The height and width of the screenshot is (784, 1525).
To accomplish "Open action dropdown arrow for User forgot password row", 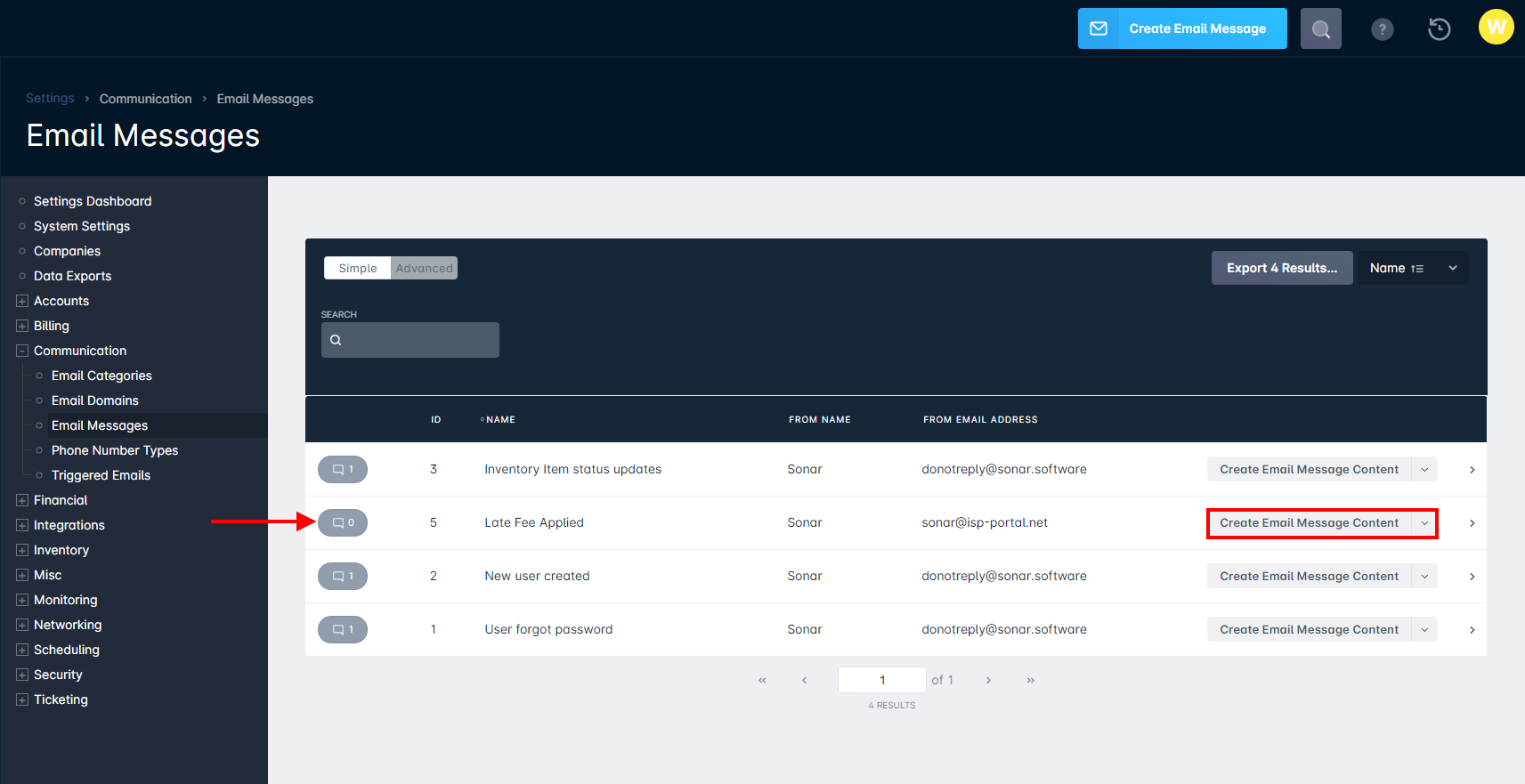I will pos(1424,629).
